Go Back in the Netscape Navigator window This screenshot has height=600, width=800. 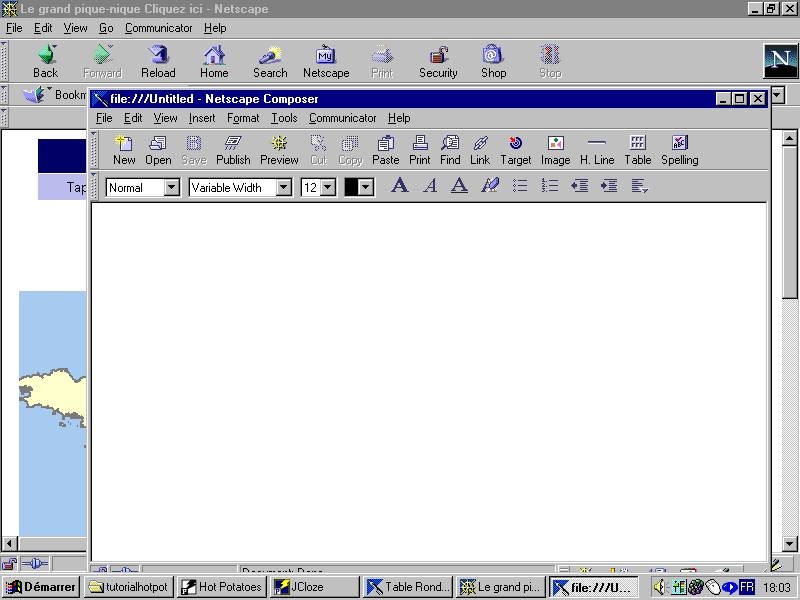[45, 61]
